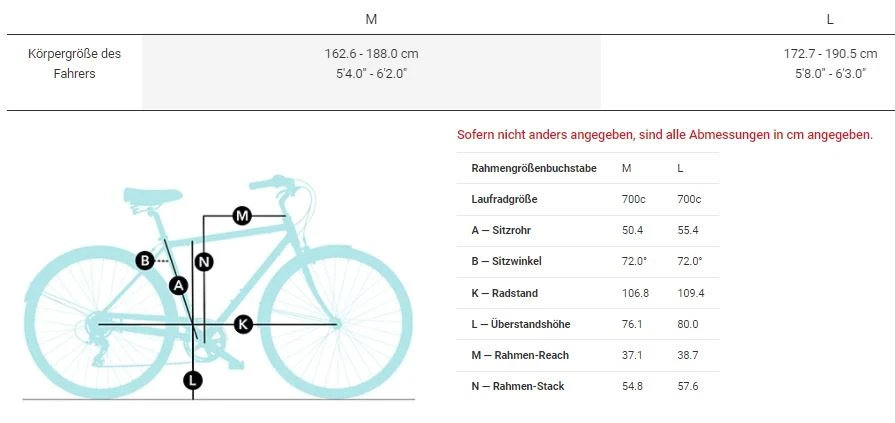Click the L standover height marker
Viewport: 895px width, 423px height.
tap(193, 380)
